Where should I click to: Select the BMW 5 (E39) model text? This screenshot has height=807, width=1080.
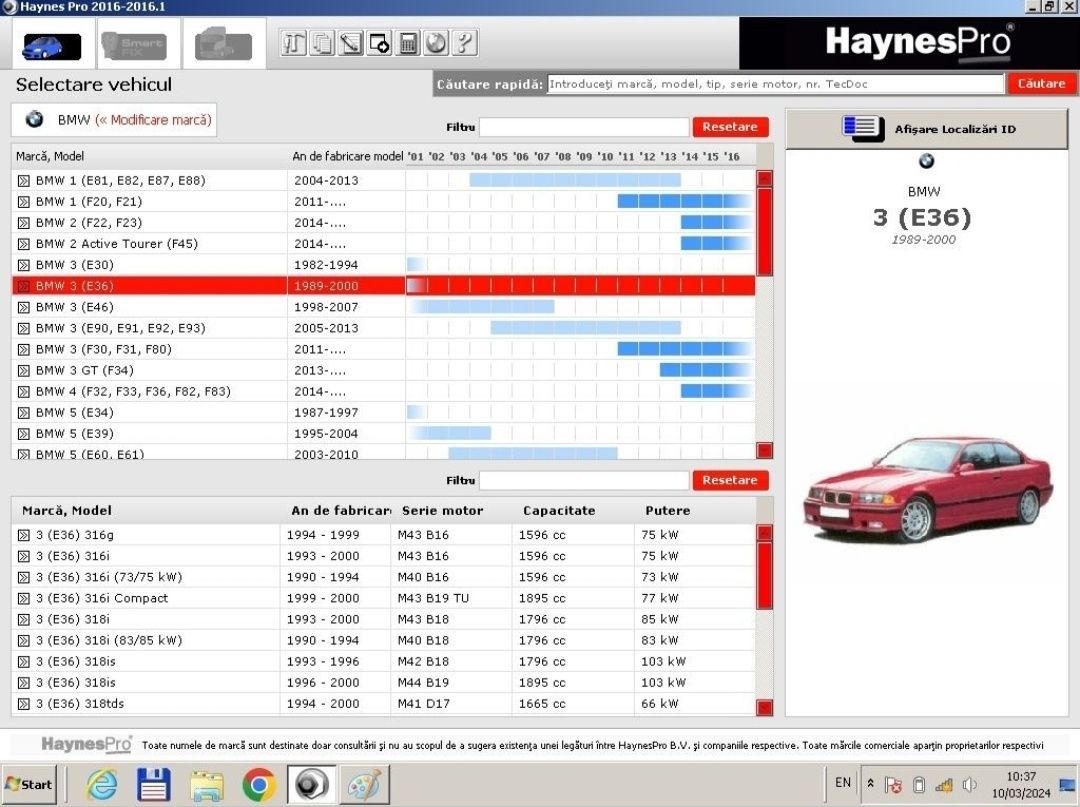(74, 434)
